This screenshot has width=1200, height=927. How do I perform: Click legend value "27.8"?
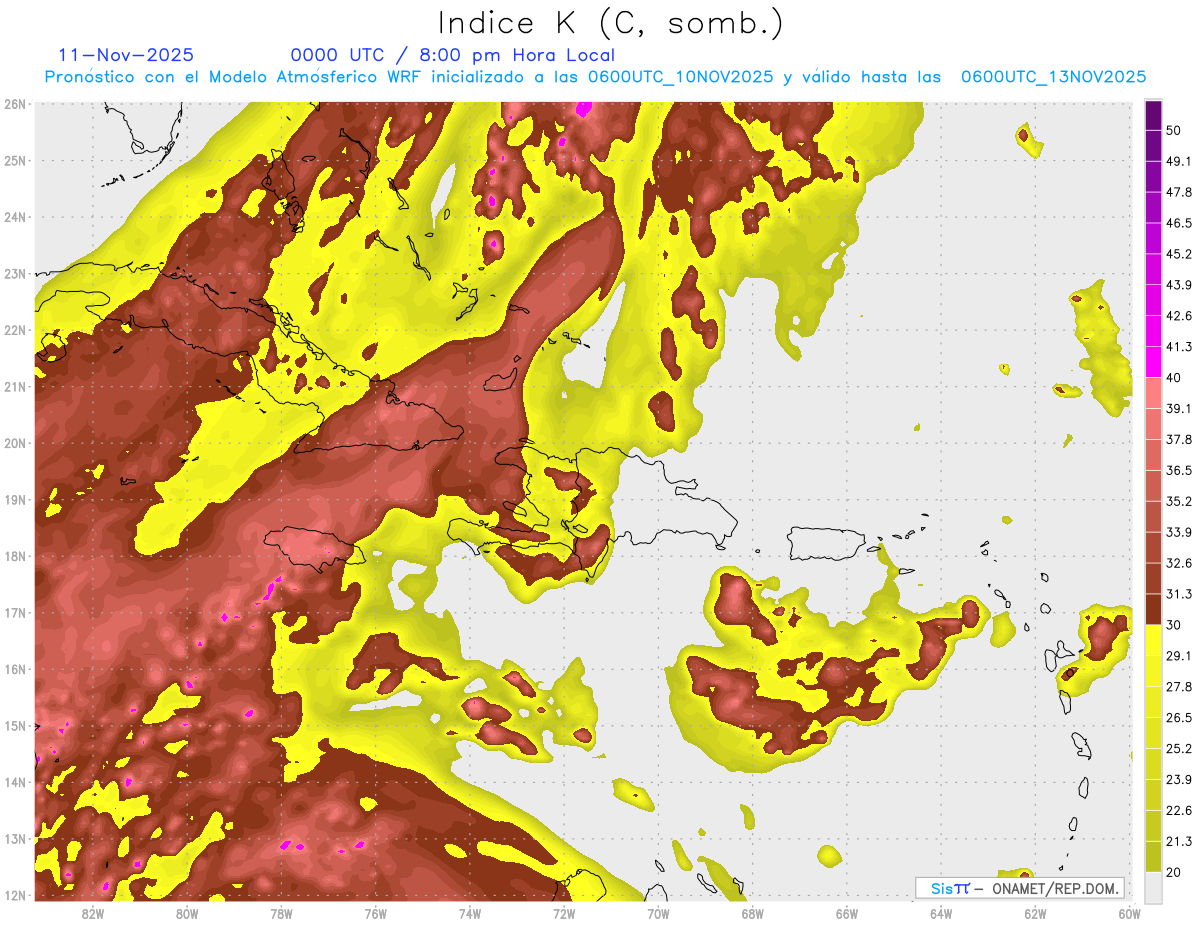(x=1179, y=687)
